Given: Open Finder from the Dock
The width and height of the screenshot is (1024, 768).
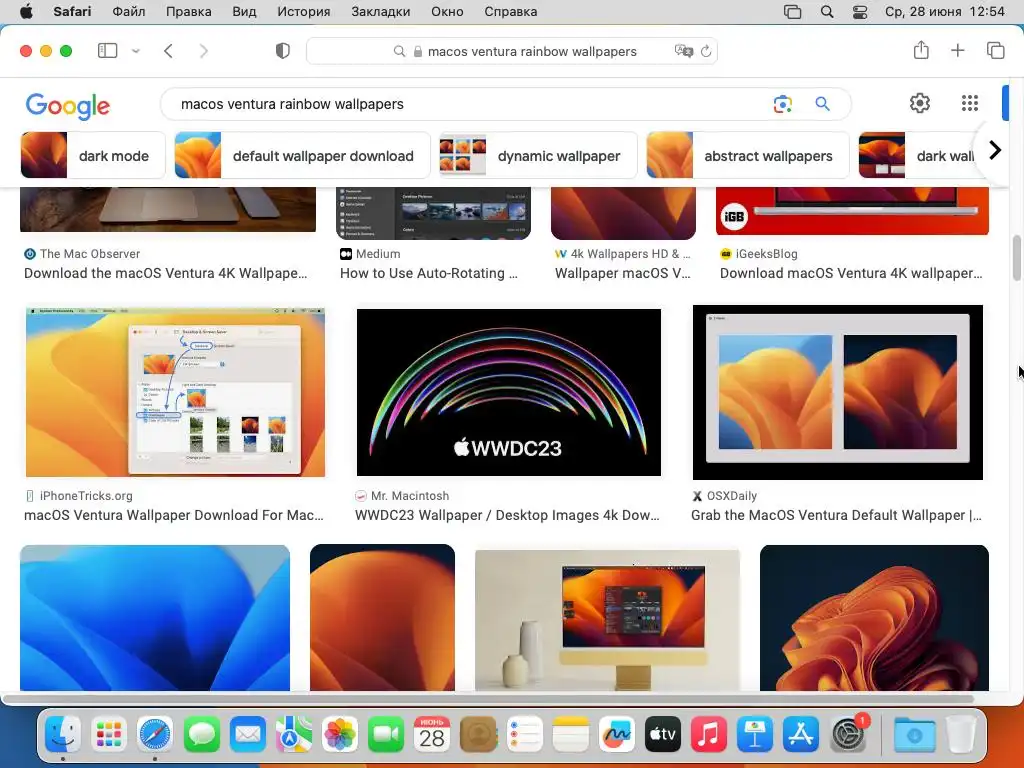Looking at the screenshot, I should click(x=63, y=735).
